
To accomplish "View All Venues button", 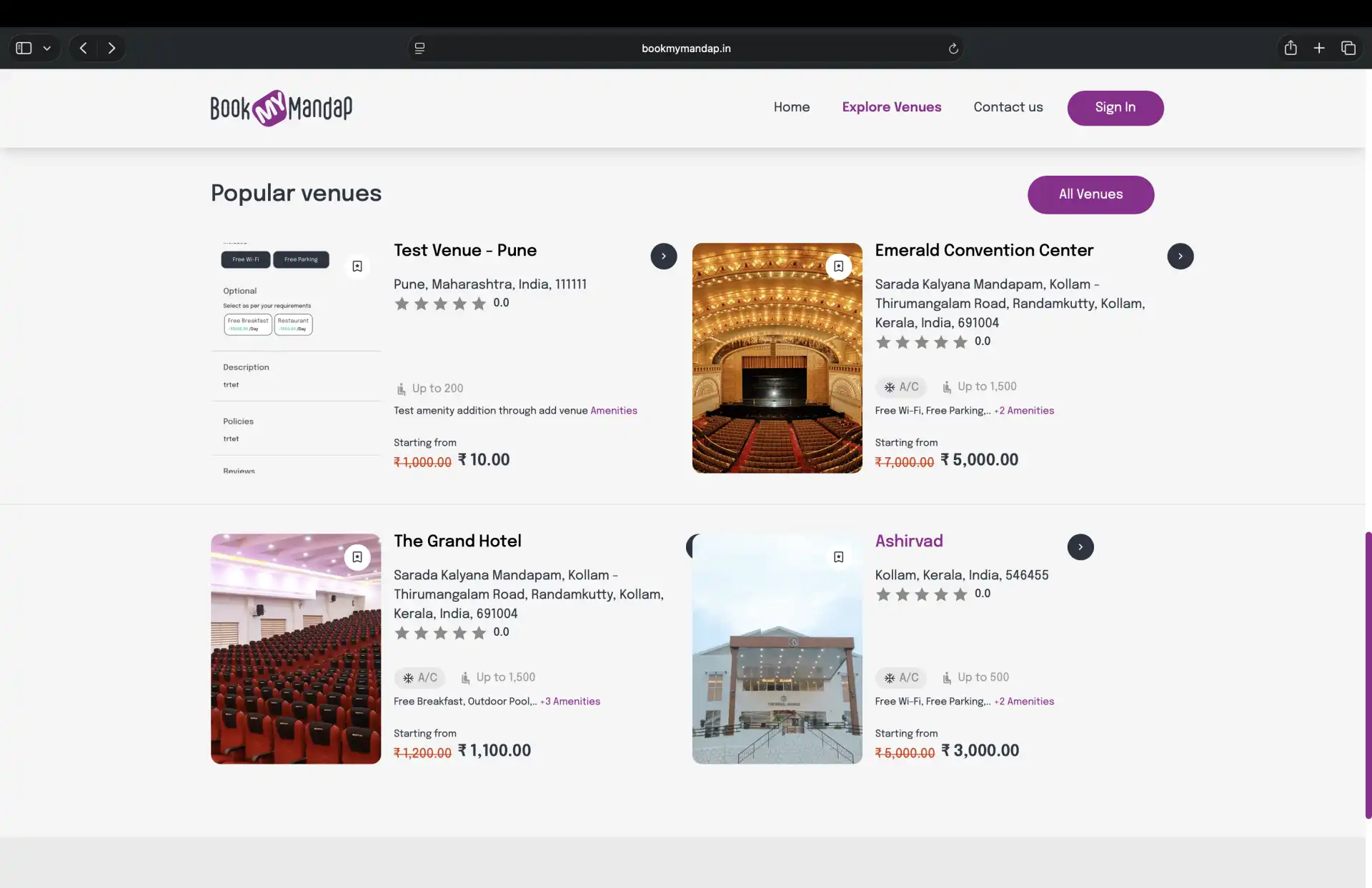I will [x=1090, y=194].
